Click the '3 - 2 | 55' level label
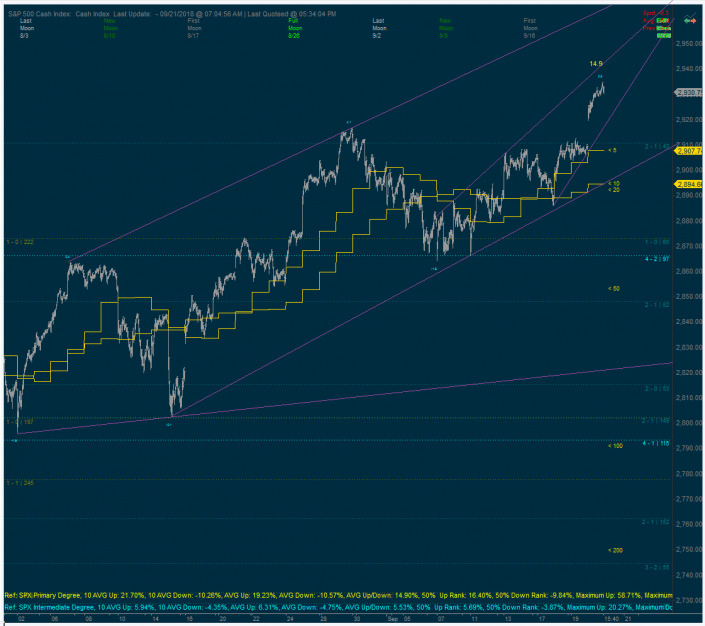Image resolution: width=705 pixels, height=626 pixels. point(657,568)
